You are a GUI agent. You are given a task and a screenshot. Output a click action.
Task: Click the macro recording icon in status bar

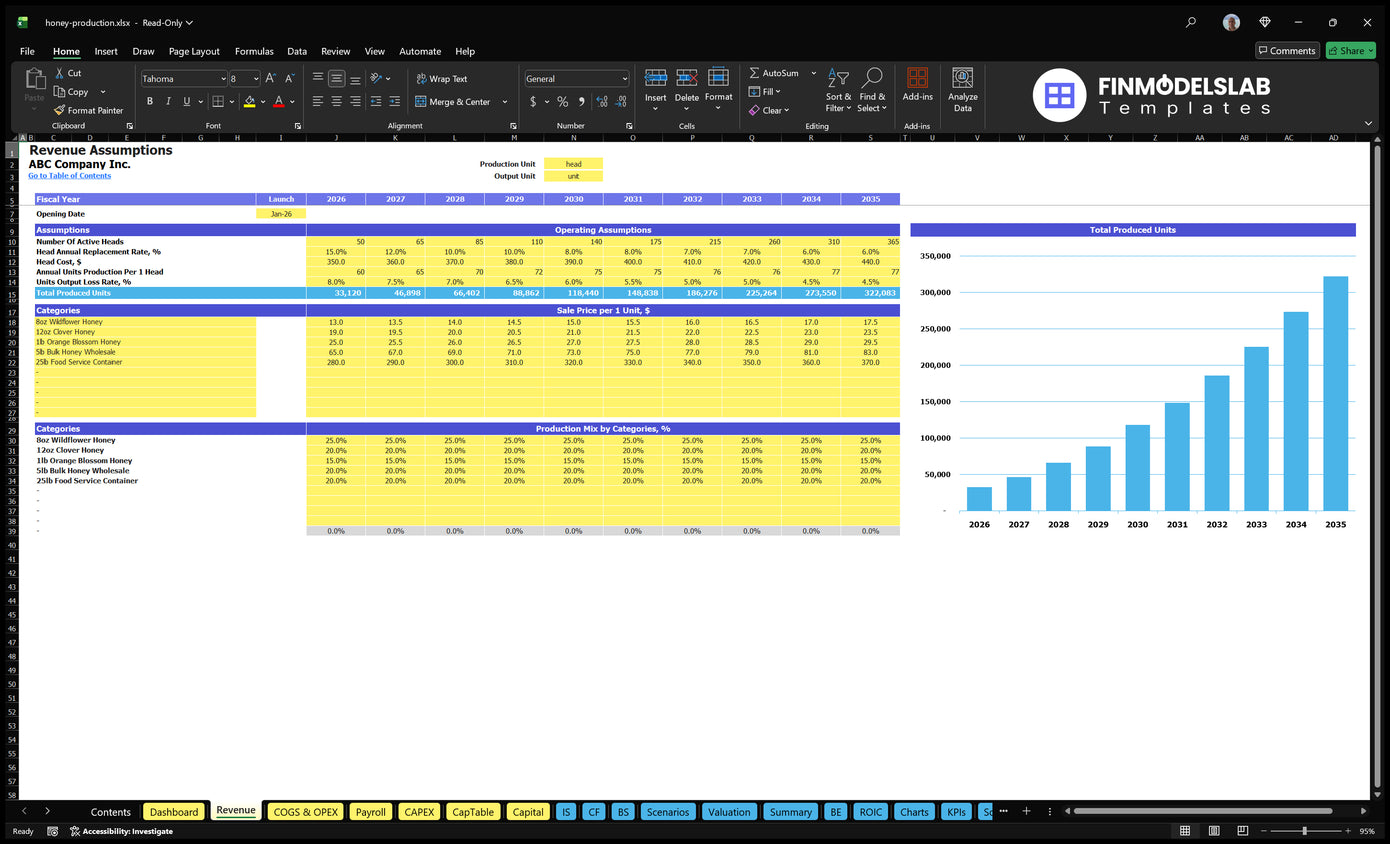(x=52, y=831)
